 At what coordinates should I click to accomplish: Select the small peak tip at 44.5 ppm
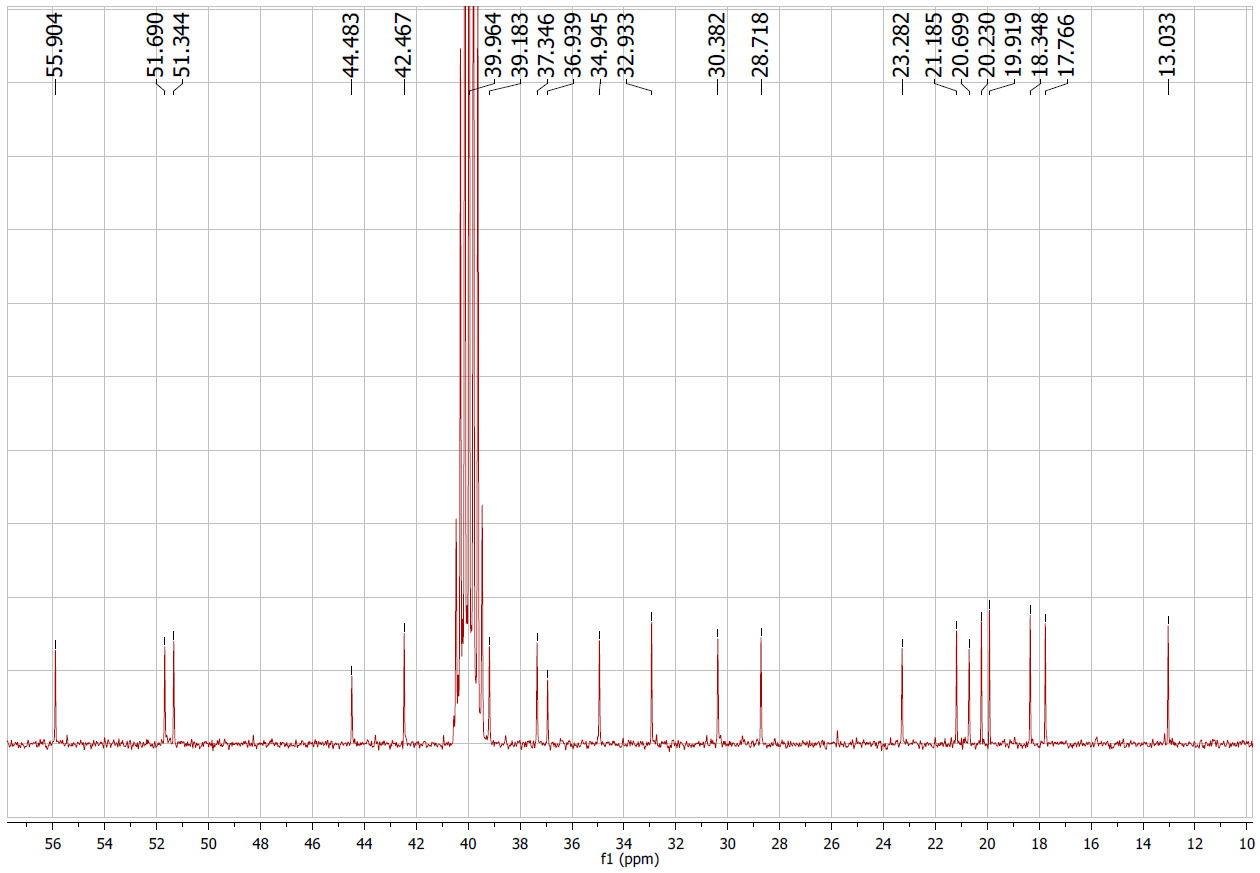click(x=352, y=668)
